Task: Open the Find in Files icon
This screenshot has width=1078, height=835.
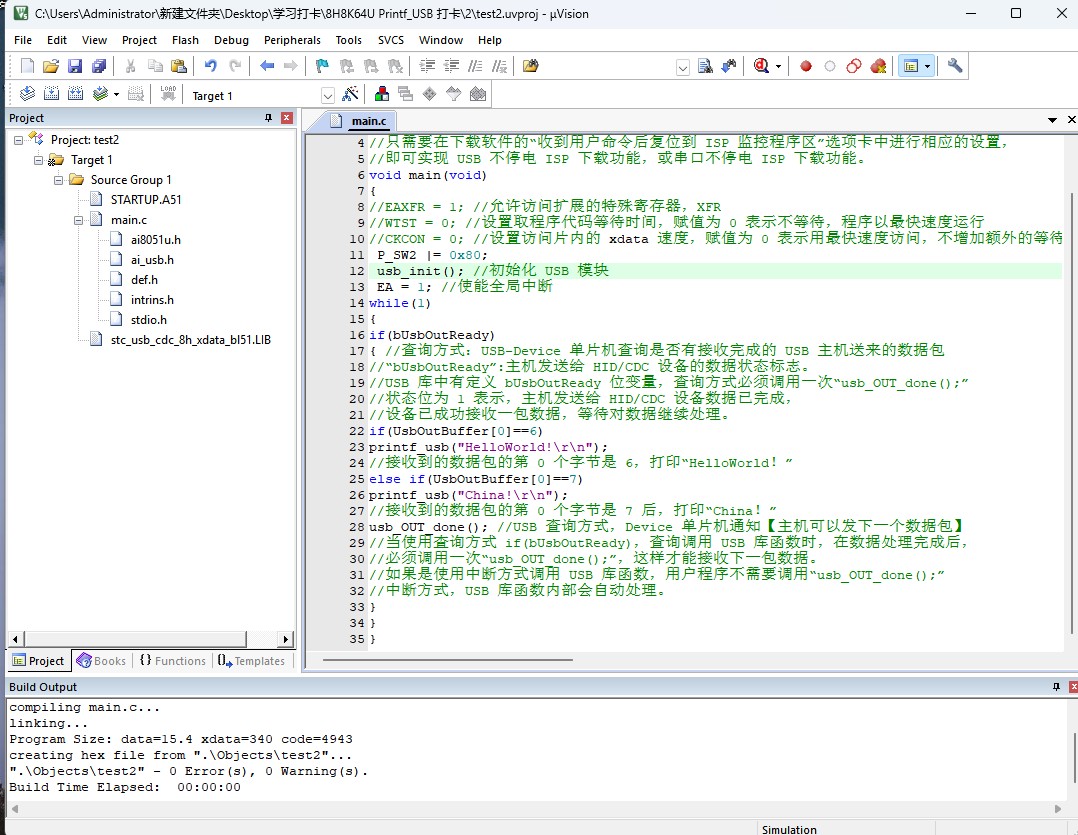Action: (x=530, y=66)
